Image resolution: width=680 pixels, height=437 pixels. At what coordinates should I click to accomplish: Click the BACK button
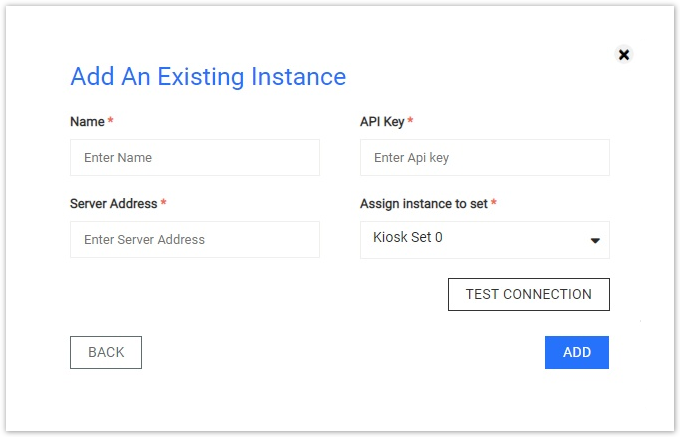pos(106,352)
